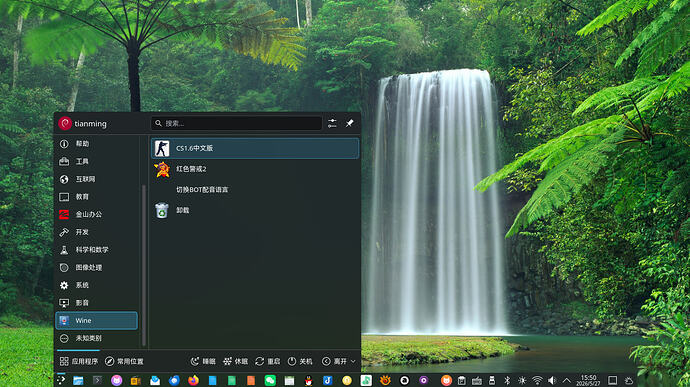Open the 开发 category
Screen dimensions: 690x387
tap(96, 232)
